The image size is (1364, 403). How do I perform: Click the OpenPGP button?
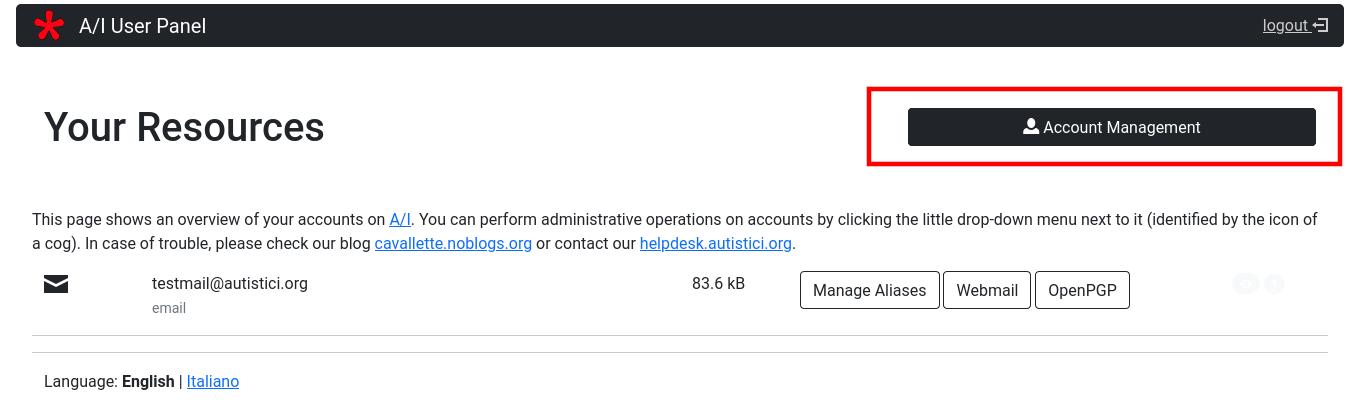tap(1082, 290)
